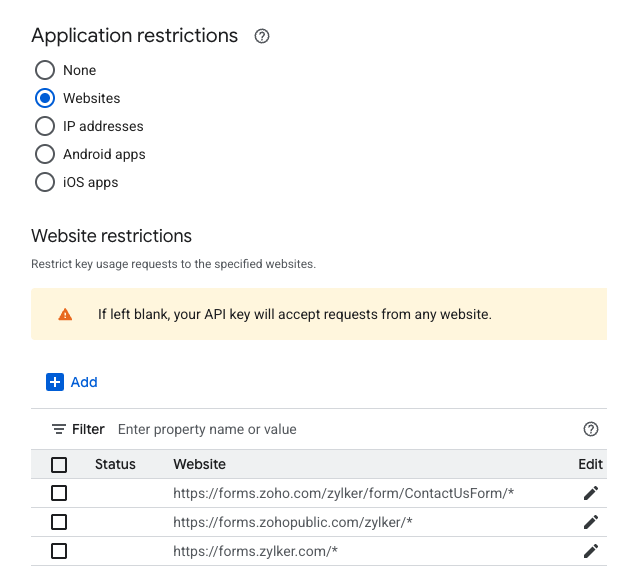Choose iOS apps restriction
The height and width of the screenshot is (587, 628).
44,182
